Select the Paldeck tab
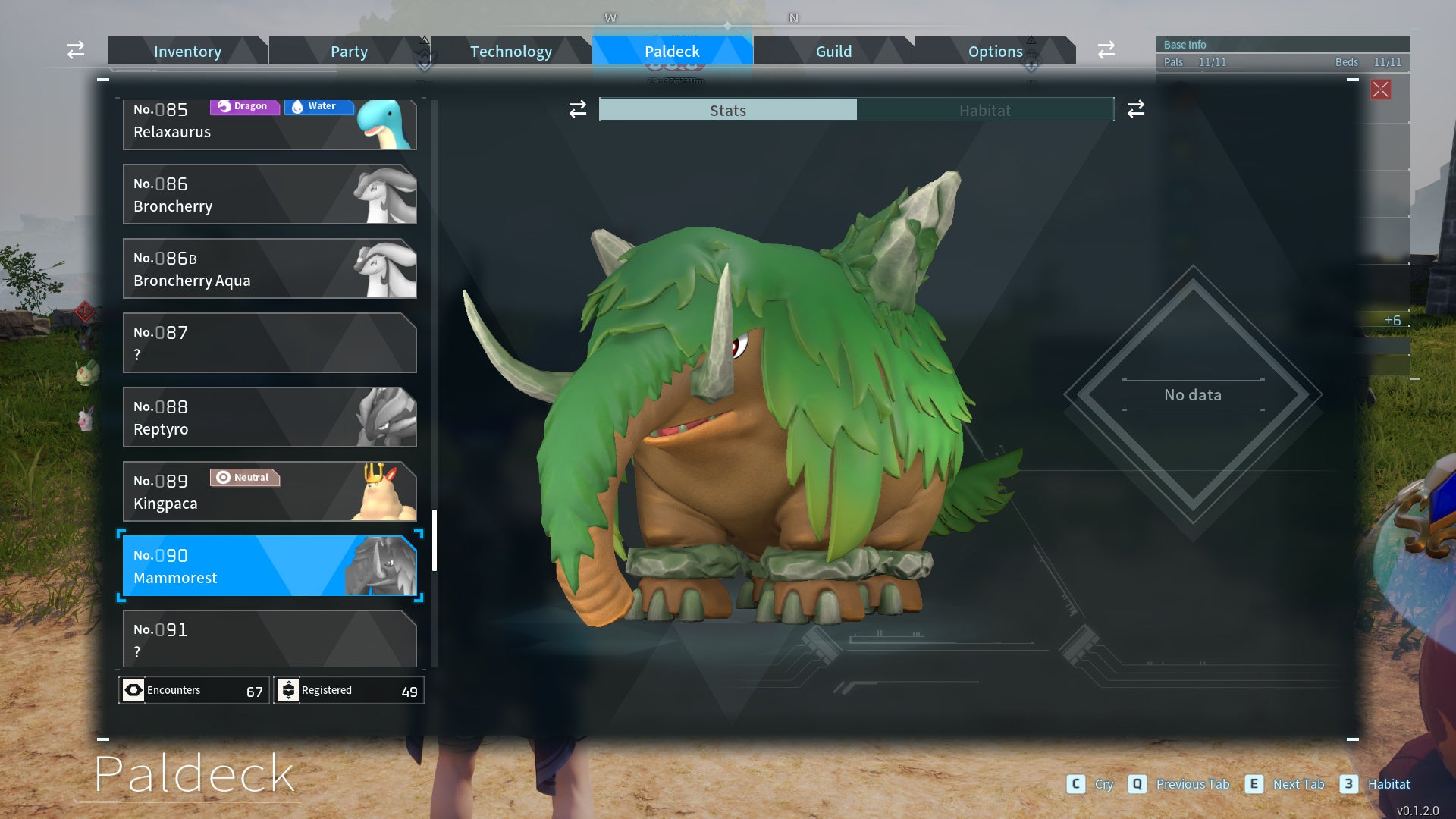The height and width of the screenshot is (819, 1456). (x=672, y=51)
